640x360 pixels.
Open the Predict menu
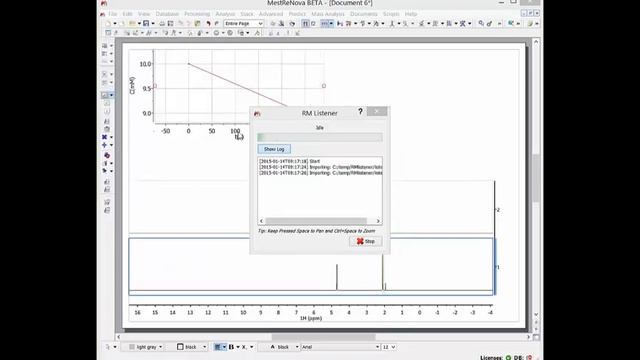coord(297,14)
